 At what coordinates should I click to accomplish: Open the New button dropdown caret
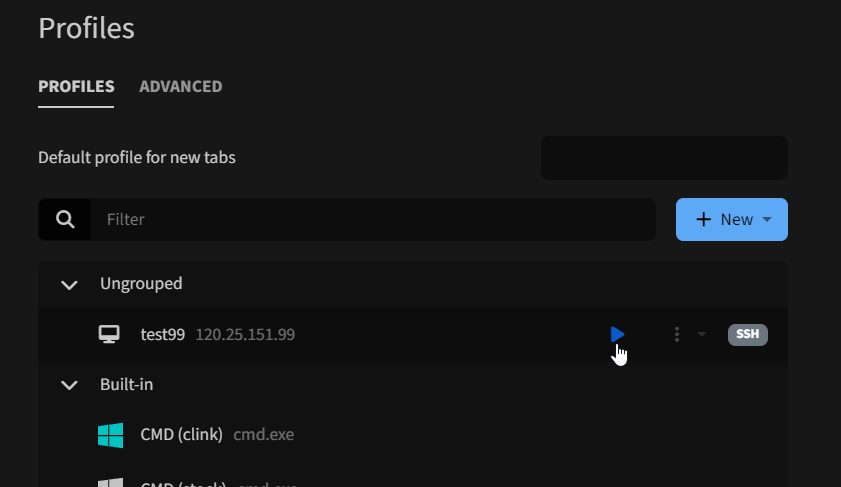point(767,219)
